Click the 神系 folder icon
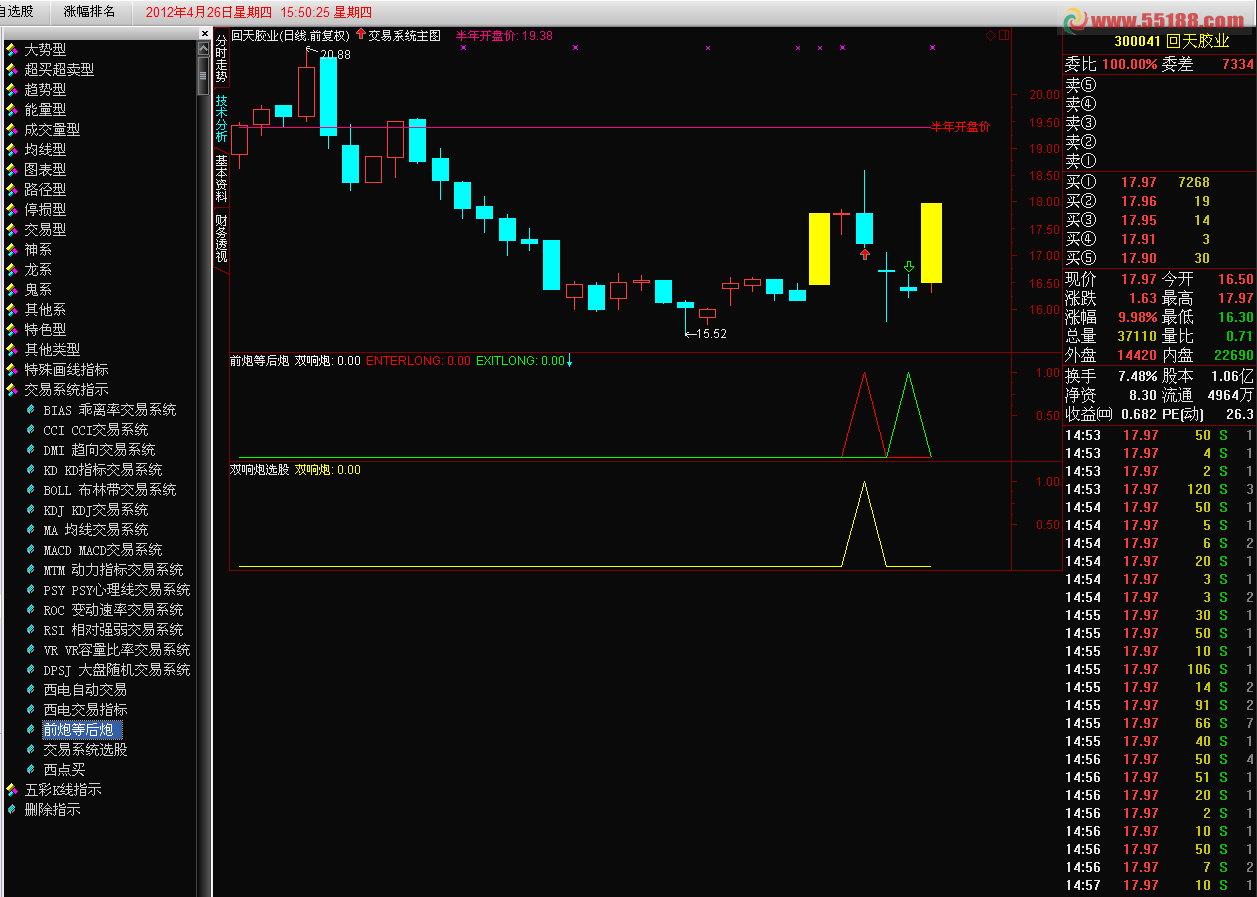1257x897 pixels. click(x=12, y=250)
